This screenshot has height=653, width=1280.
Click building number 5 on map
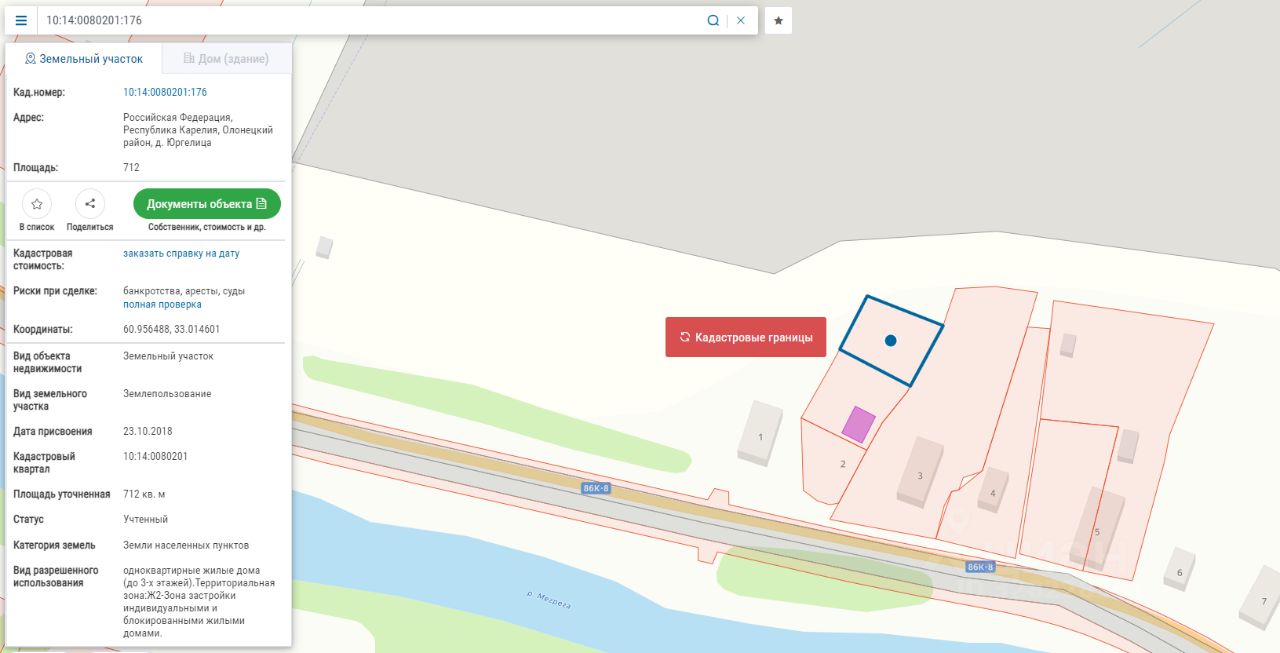1097,530
